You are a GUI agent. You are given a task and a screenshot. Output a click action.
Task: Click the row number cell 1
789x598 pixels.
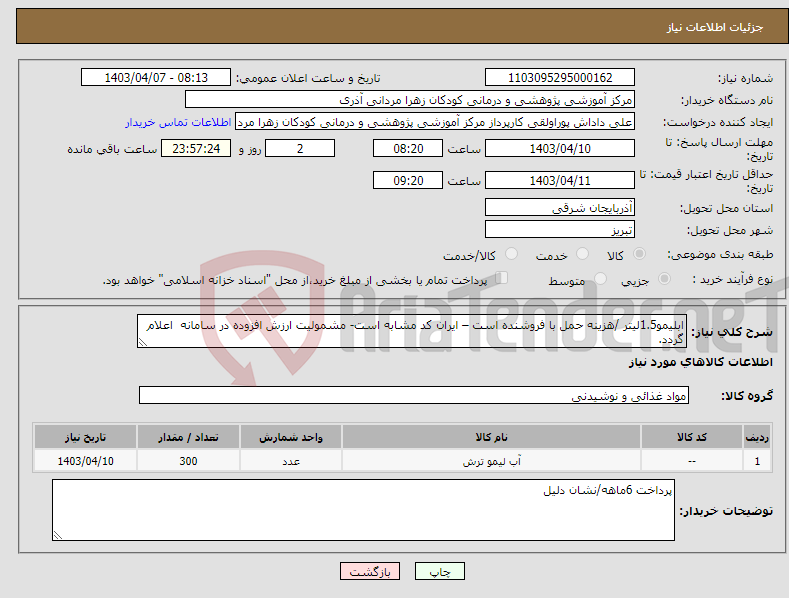click(757, 461)
